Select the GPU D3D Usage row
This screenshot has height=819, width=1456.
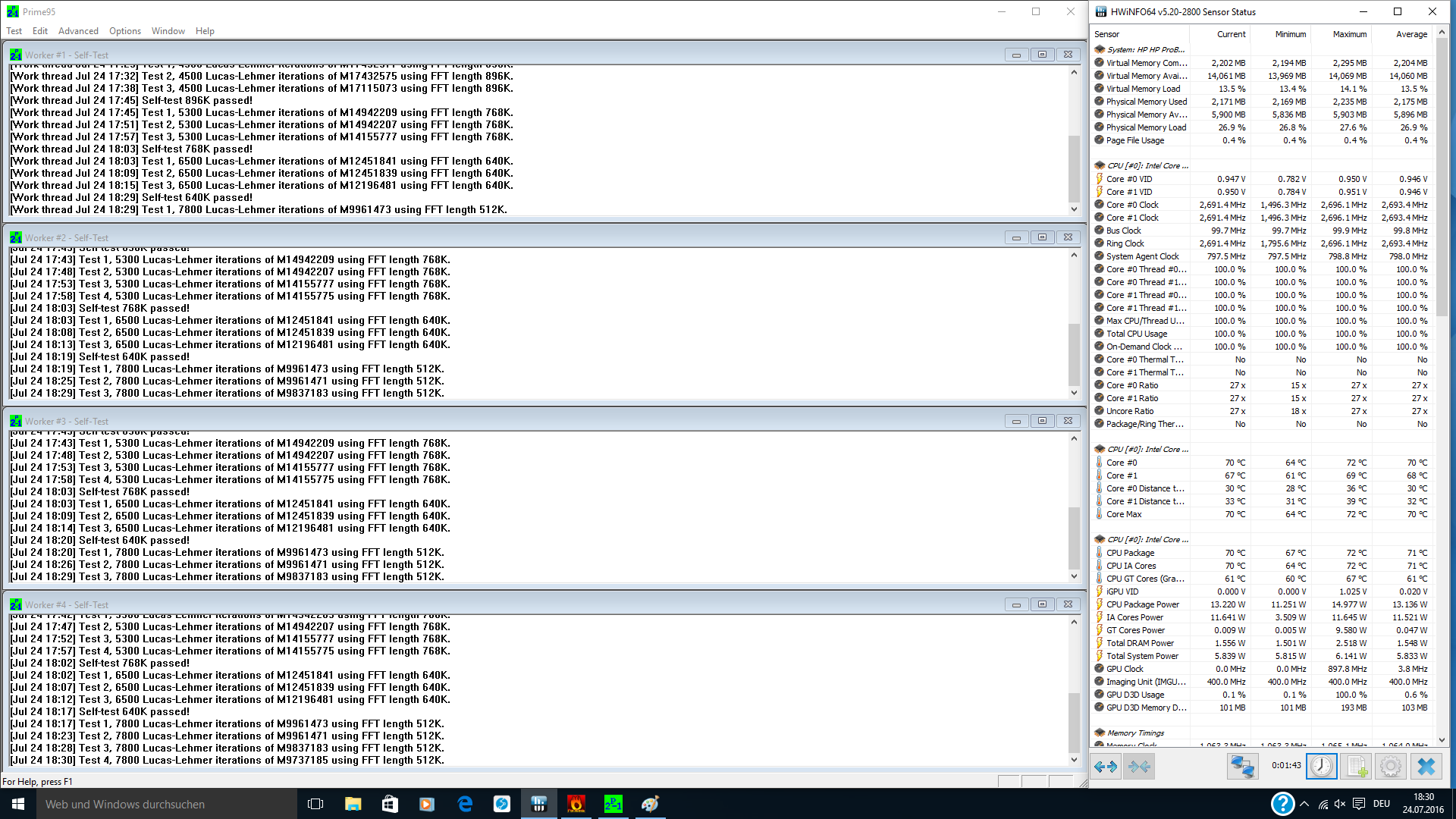coord(1263,695)
